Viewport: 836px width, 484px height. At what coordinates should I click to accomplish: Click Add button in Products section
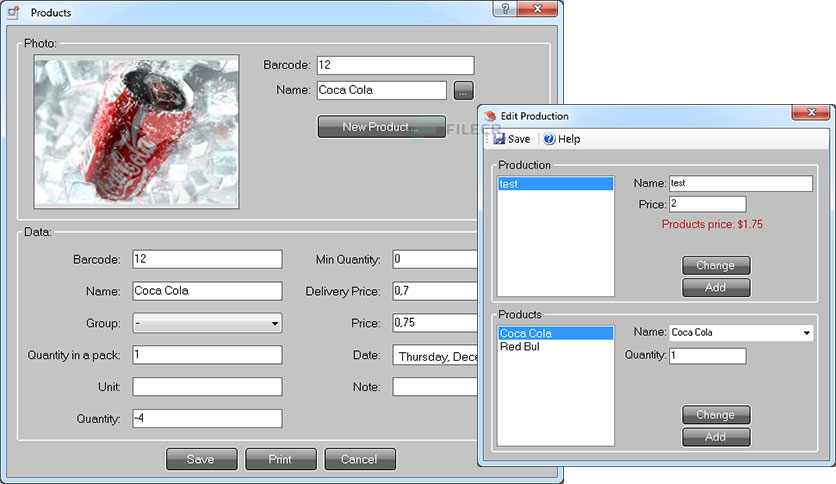click(716, 437)
